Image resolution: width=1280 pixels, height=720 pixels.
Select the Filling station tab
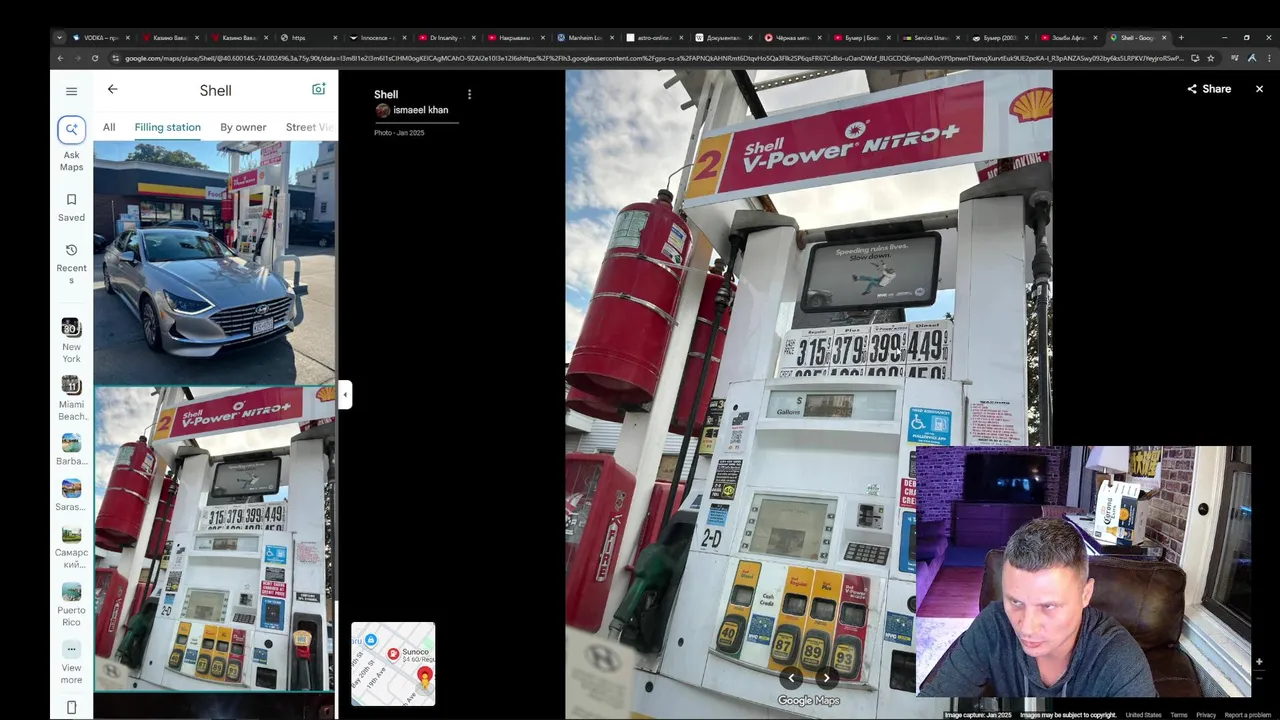167,127
